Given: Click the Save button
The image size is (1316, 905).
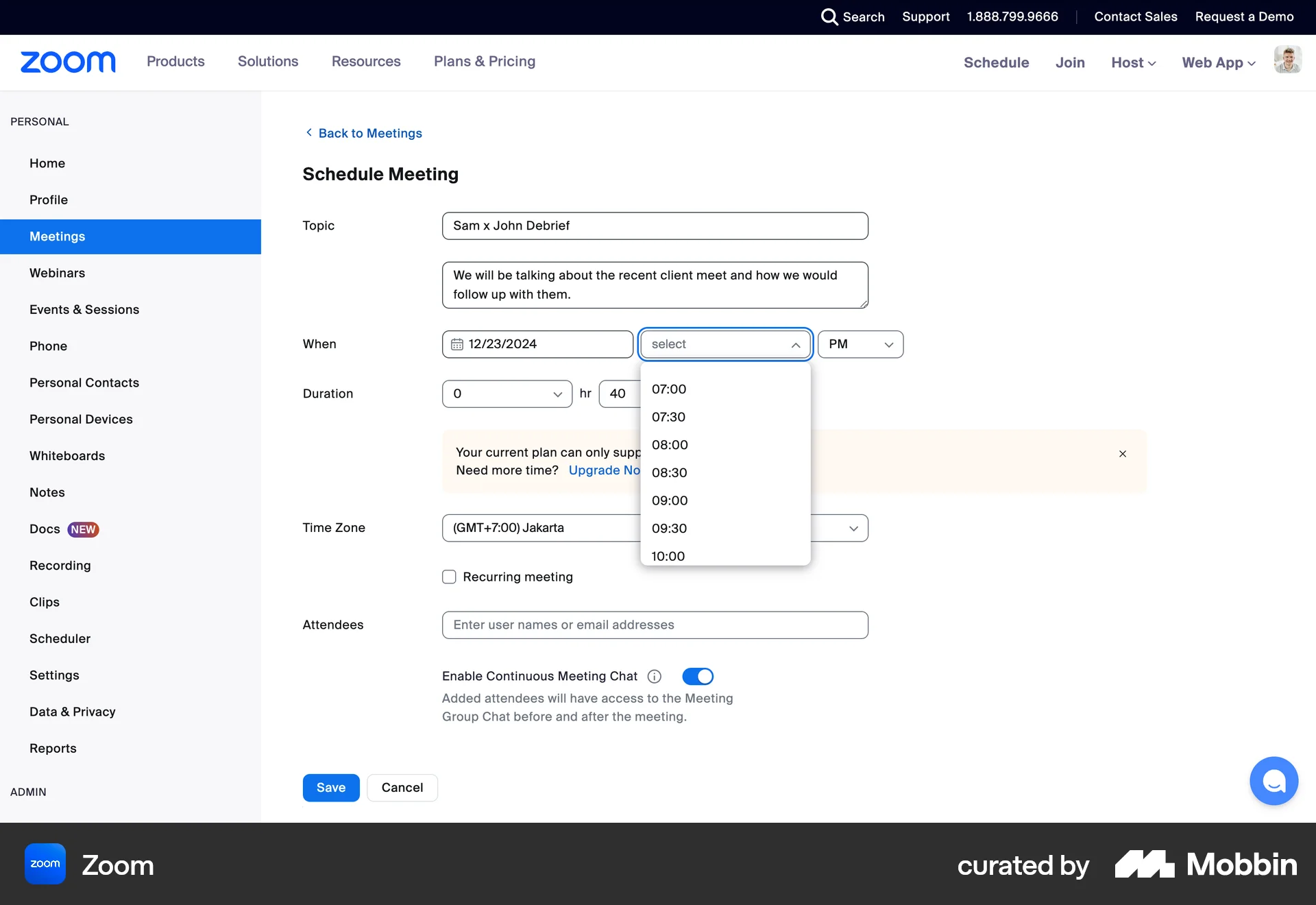Looking at the screenshot, I should pyautogui.click(x=330, y=787).
